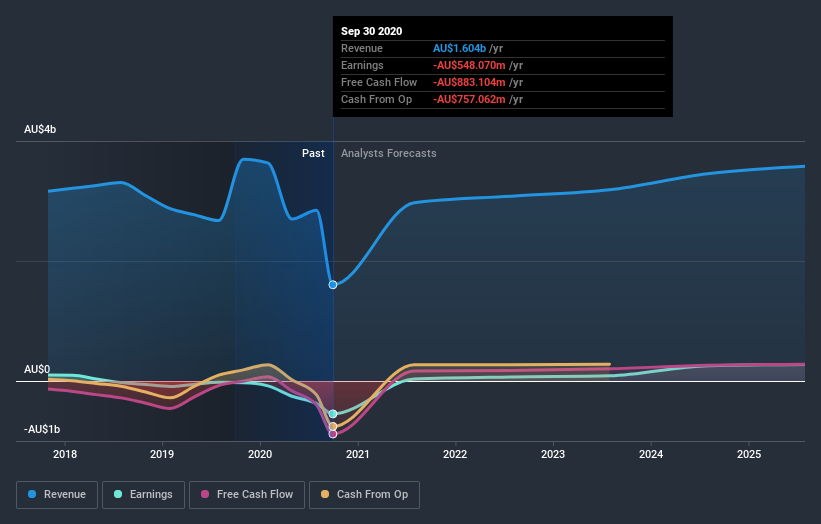Click the -AU$1b y-axis label
The width and height of the screenshot is (821, 524).
coord(42,429)
